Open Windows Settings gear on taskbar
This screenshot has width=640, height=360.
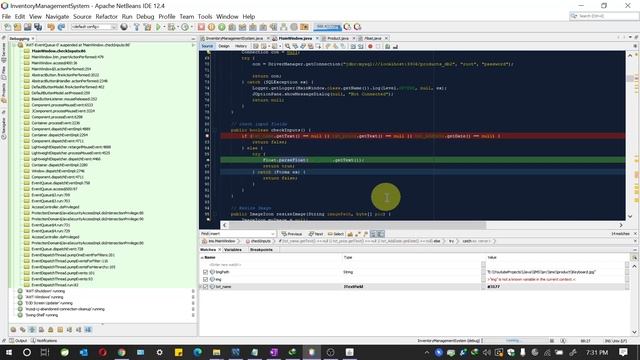pyautogui.click(x=160, y=352)
